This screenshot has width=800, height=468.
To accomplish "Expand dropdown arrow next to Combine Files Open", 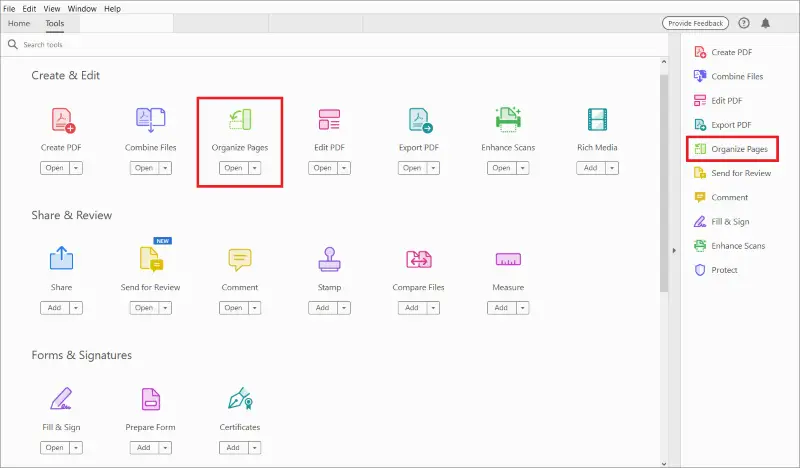I will (x=165, y=168).
